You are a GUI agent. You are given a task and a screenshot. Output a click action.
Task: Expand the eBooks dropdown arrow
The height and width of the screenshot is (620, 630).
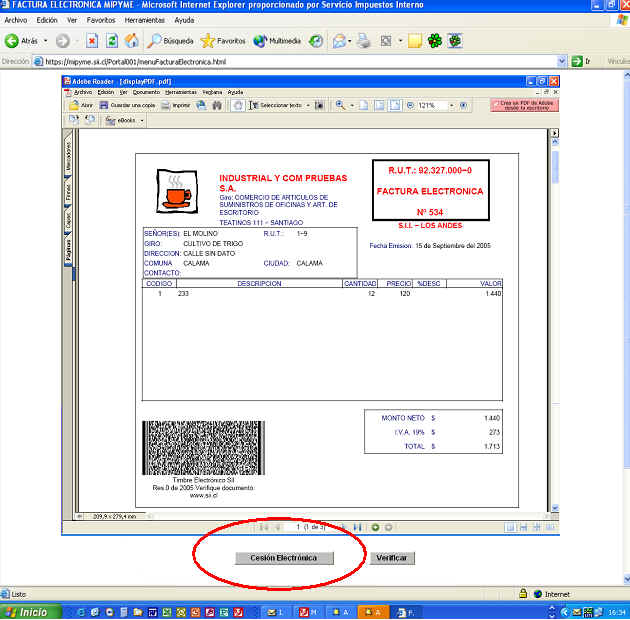[142, 121]
